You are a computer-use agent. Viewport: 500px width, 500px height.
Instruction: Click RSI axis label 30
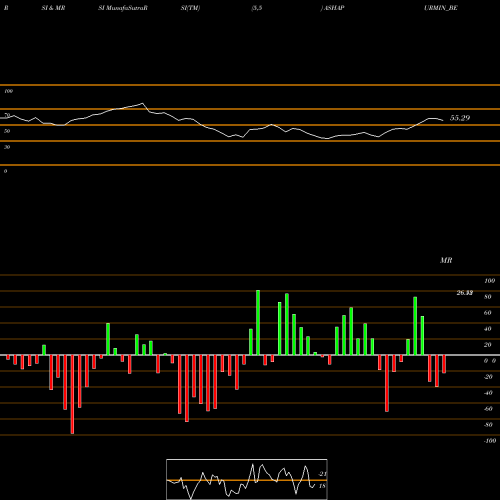pyautogui.click(x=7, y=147)
